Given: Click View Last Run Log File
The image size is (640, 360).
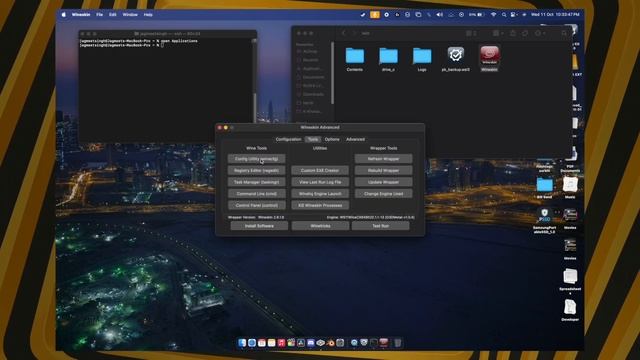Looking at the screenshot, I should pyautogui.click(x=320, y=182).
